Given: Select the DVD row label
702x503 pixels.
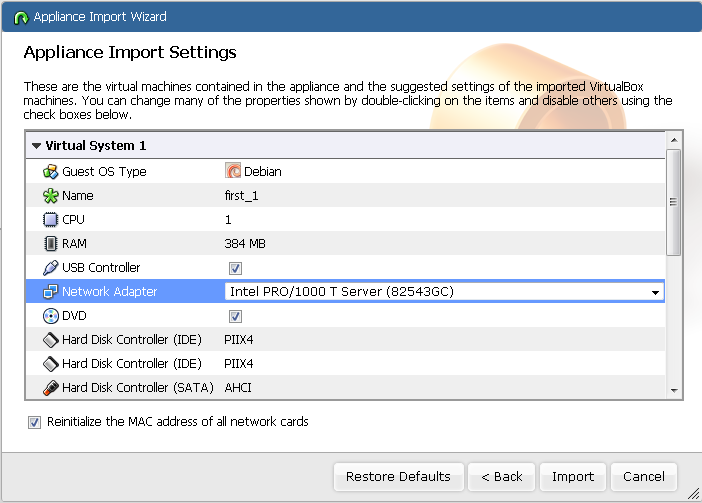Looking at the screenshot, I should [x=74, y=316].
